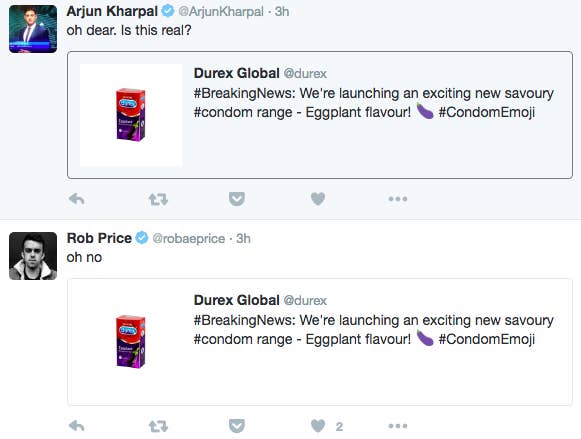Open the @ArjunKharpal handle

221,11
